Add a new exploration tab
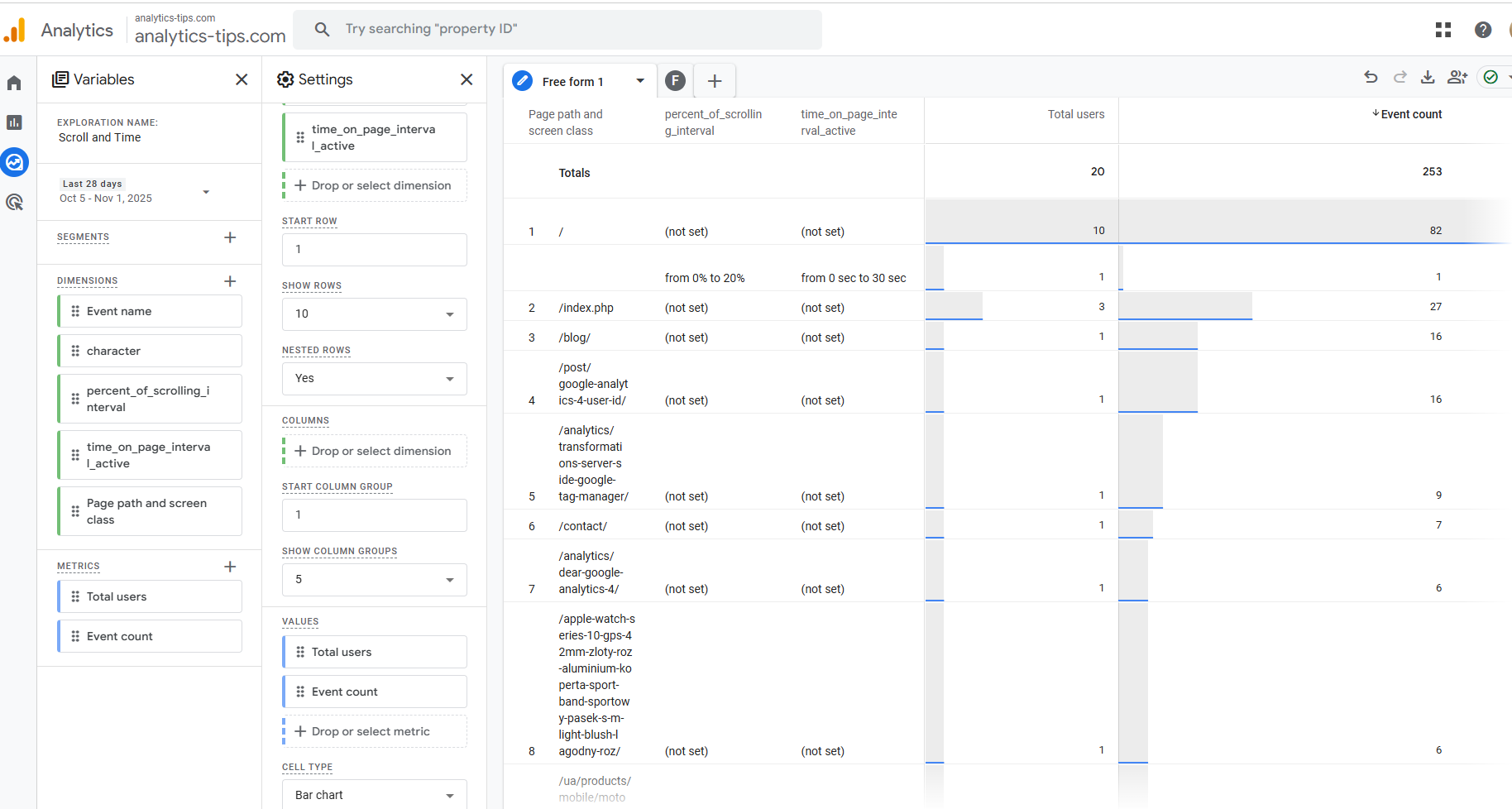Screen dimensions: 1512x809 (715, 81)
